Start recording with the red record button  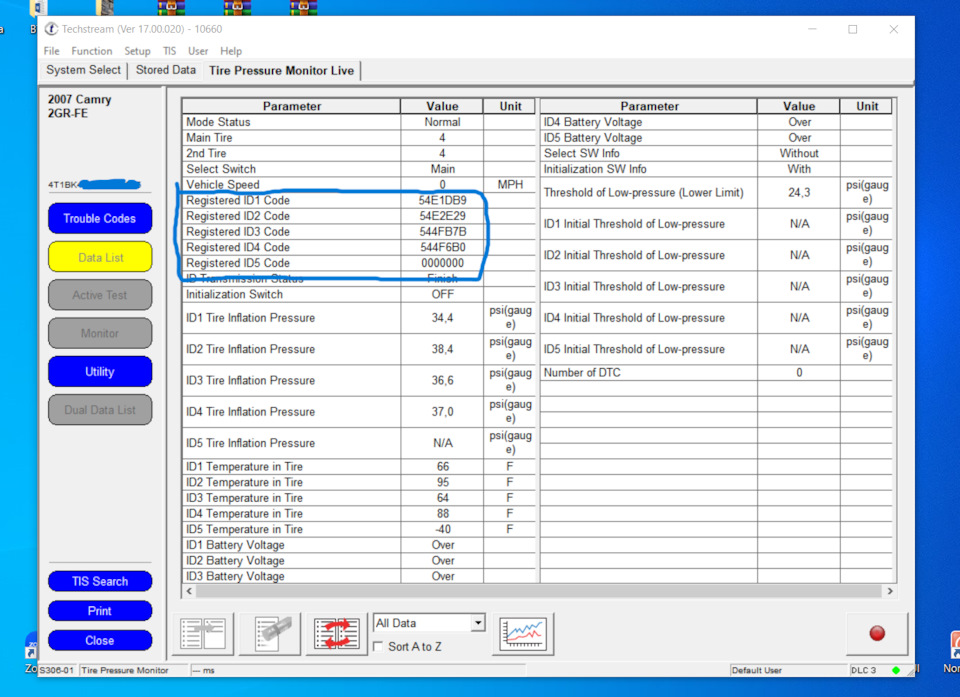pos(877,633)
